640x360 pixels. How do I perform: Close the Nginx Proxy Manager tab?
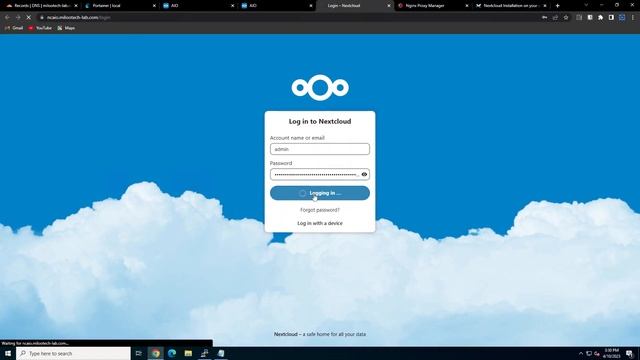[x=467, y=6]
